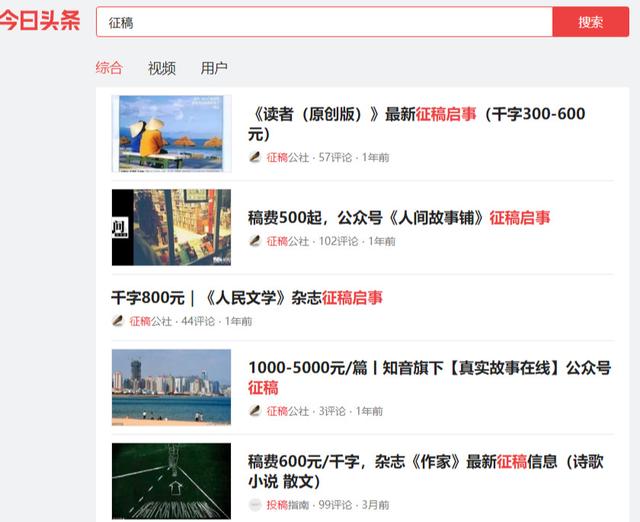Click author avatar beside 44评论
The height and width of the screenshot is (522, 640).
pos(118,321)
